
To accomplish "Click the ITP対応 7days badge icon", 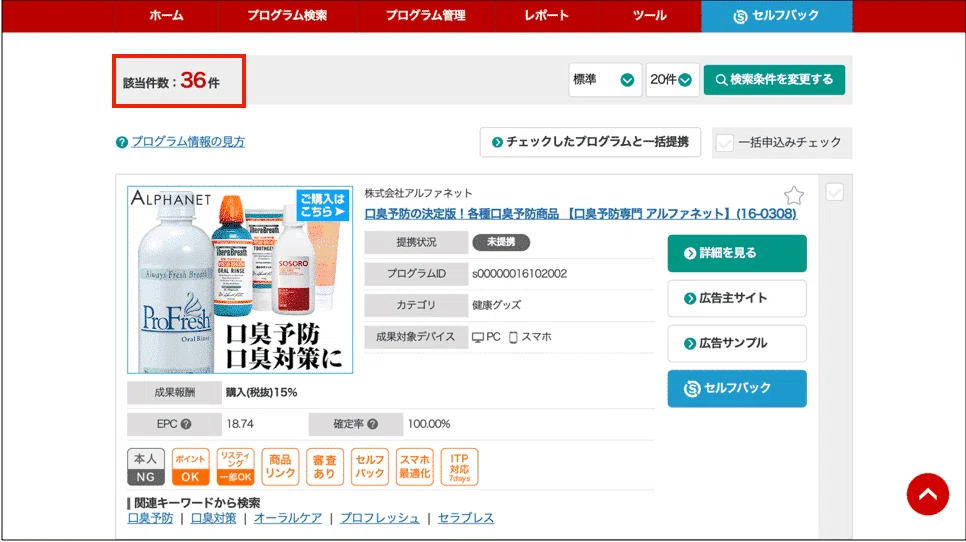I will pos(460,466).
